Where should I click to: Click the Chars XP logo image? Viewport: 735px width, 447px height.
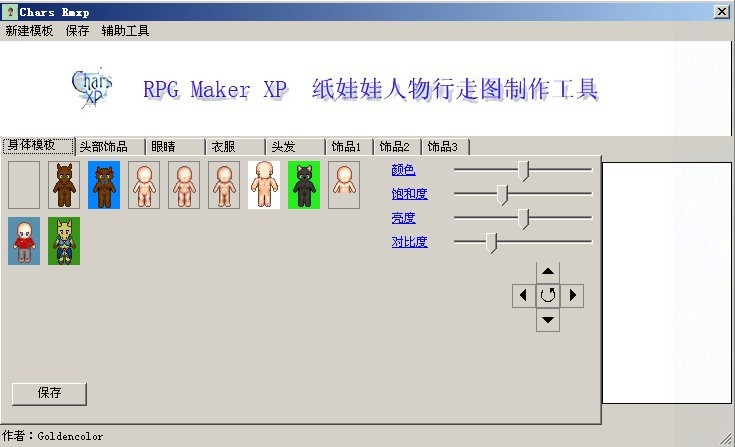coord(92,88)
